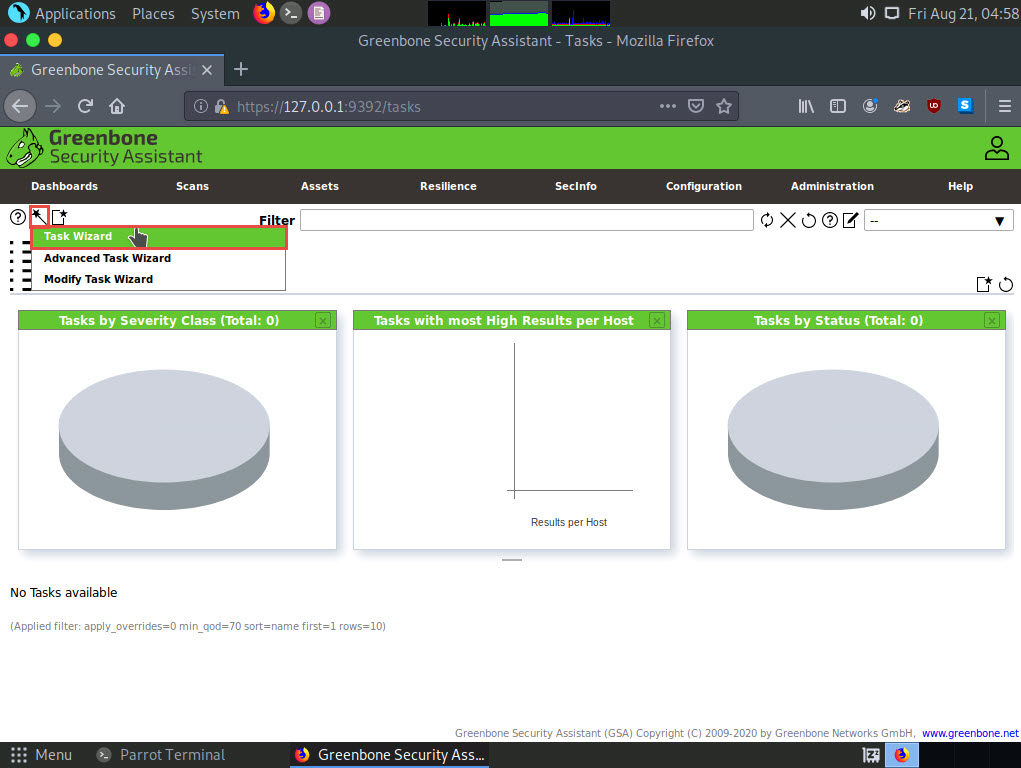Open the volume control in the panel
This screenshot has width=1021, height=768.
867,13
